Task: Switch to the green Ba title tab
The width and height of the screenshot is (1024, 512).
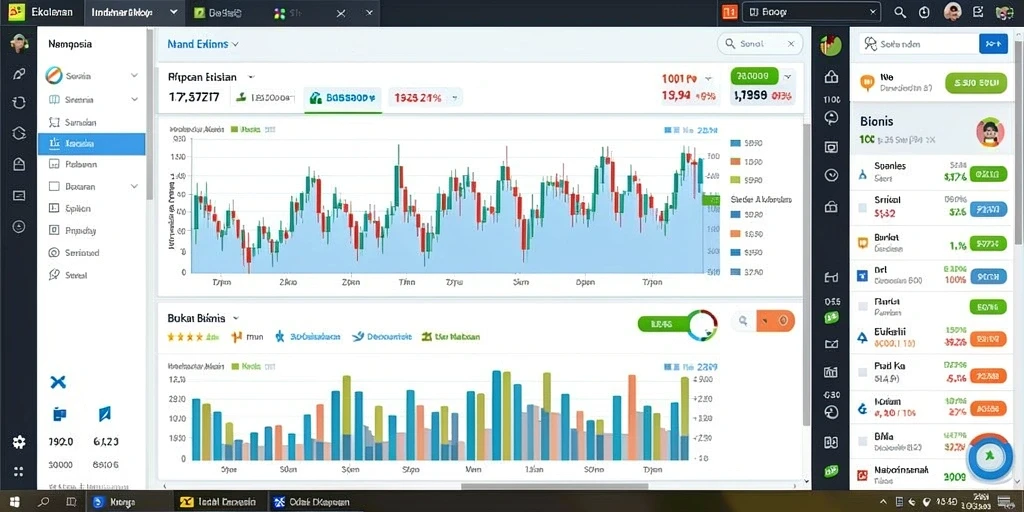Action: point(219,12)
